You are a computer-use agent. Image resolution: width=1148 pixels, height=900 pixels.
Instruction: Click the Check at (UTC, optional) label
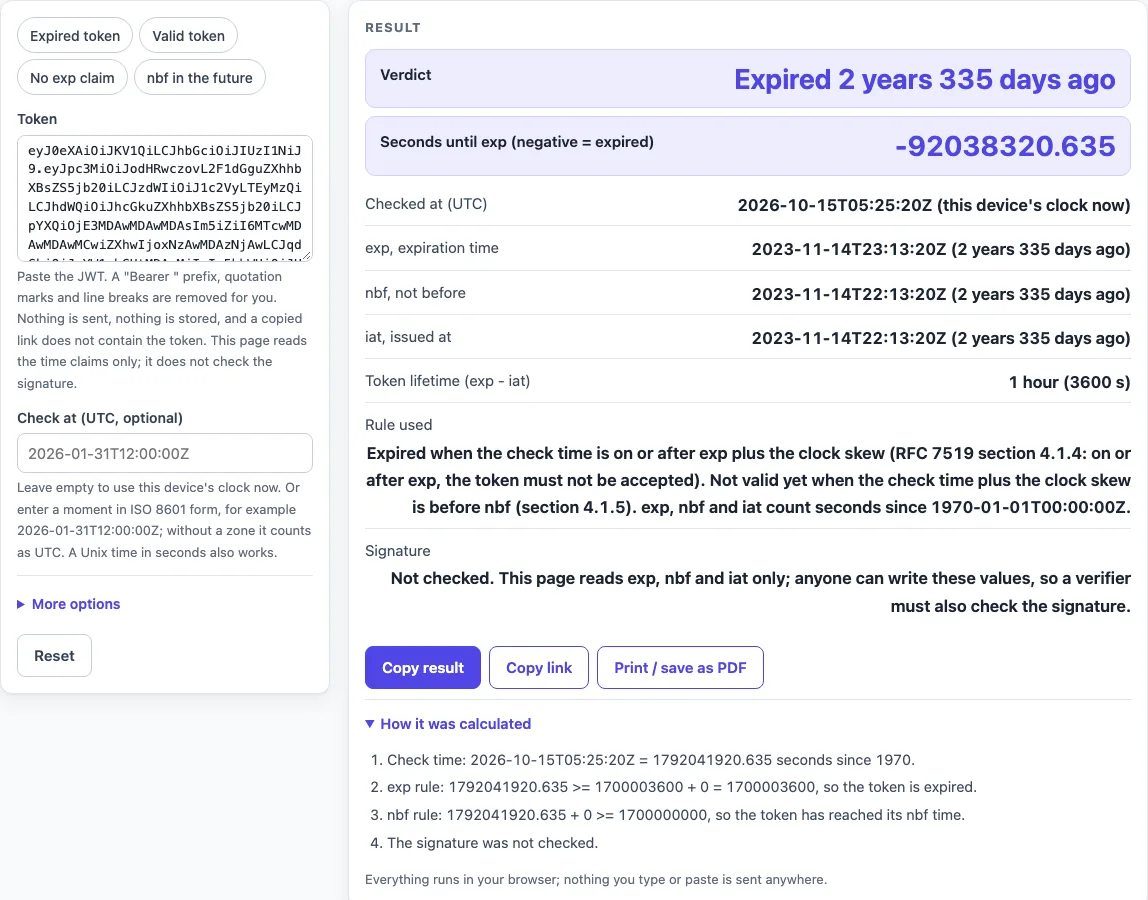100,418
